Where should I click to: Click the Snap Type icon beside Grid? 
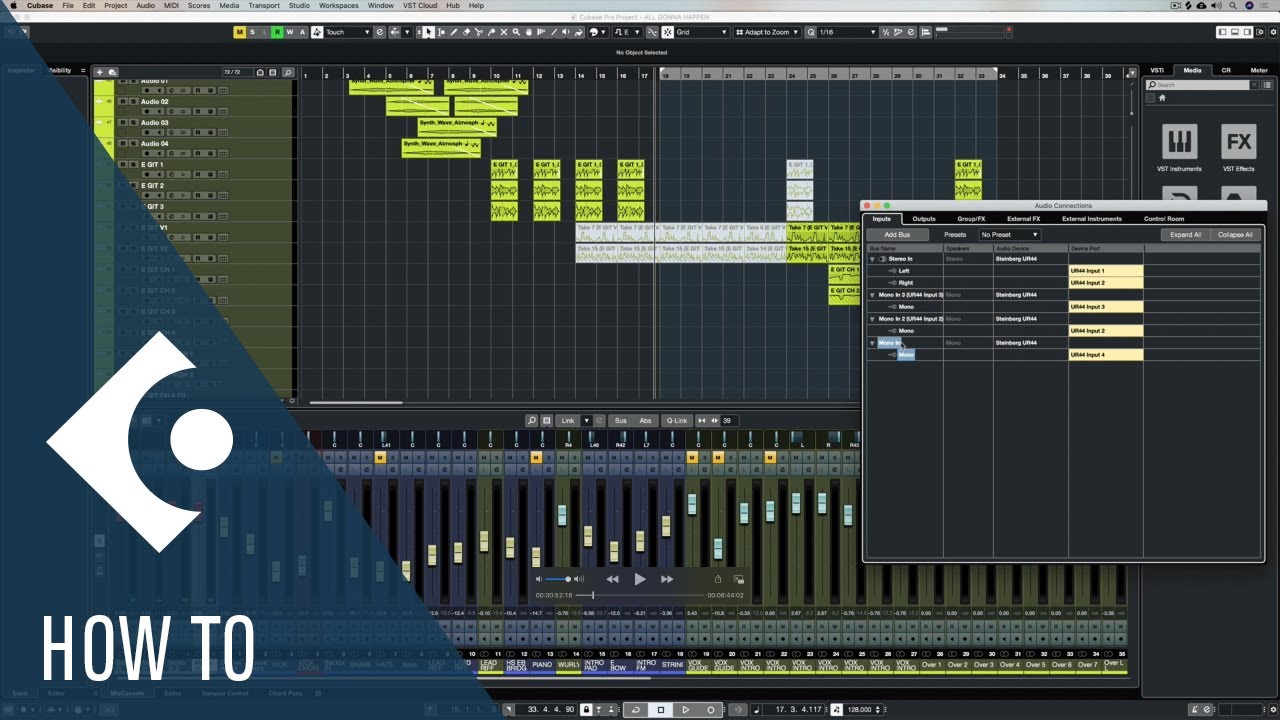pos(667,32)
